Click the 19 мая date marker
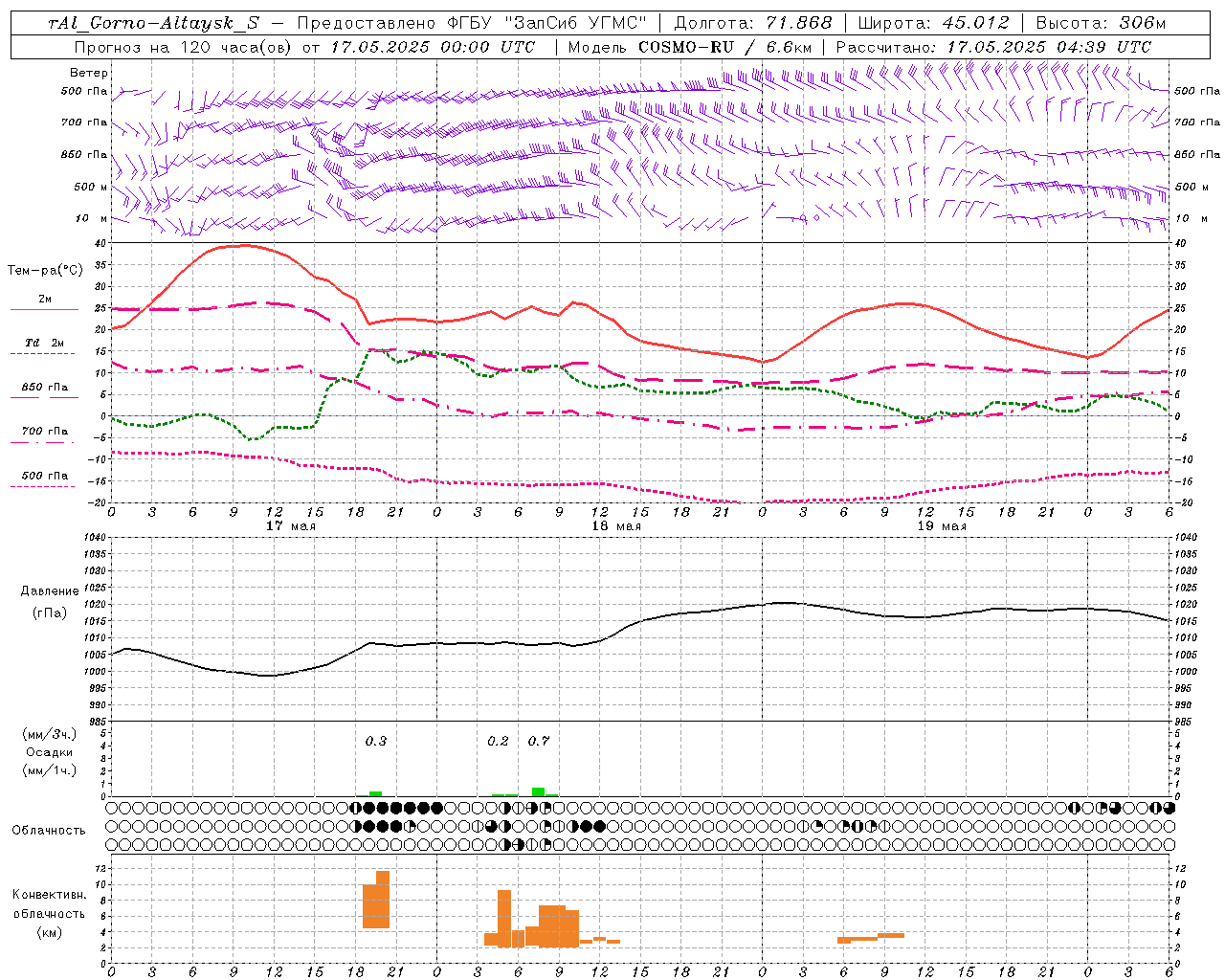1225x980 pixels. 942,526
